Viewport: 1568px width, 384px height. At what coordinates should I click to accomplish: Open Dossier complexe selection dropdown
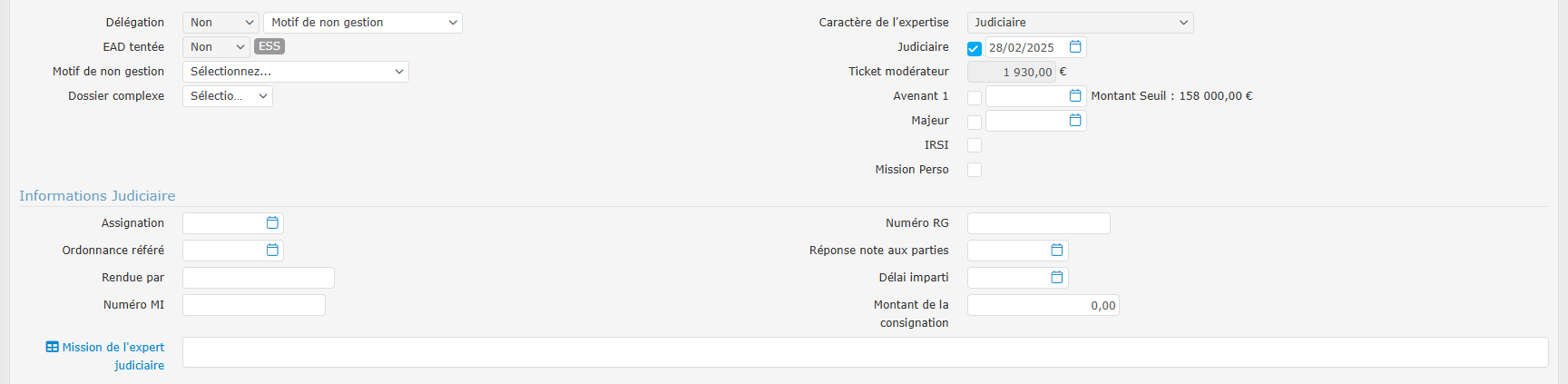coord(227,96)
